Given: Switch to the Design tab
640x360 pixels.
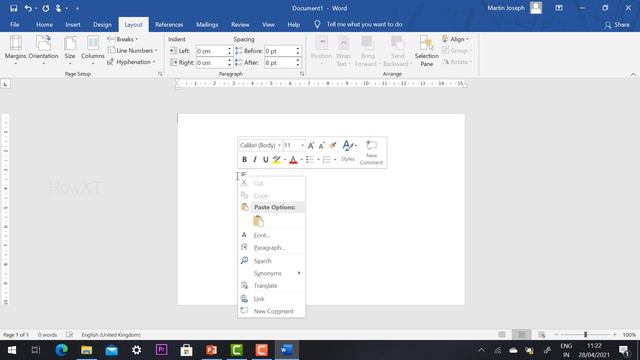Looking at the screenshot, I should (x=102, y=24).
